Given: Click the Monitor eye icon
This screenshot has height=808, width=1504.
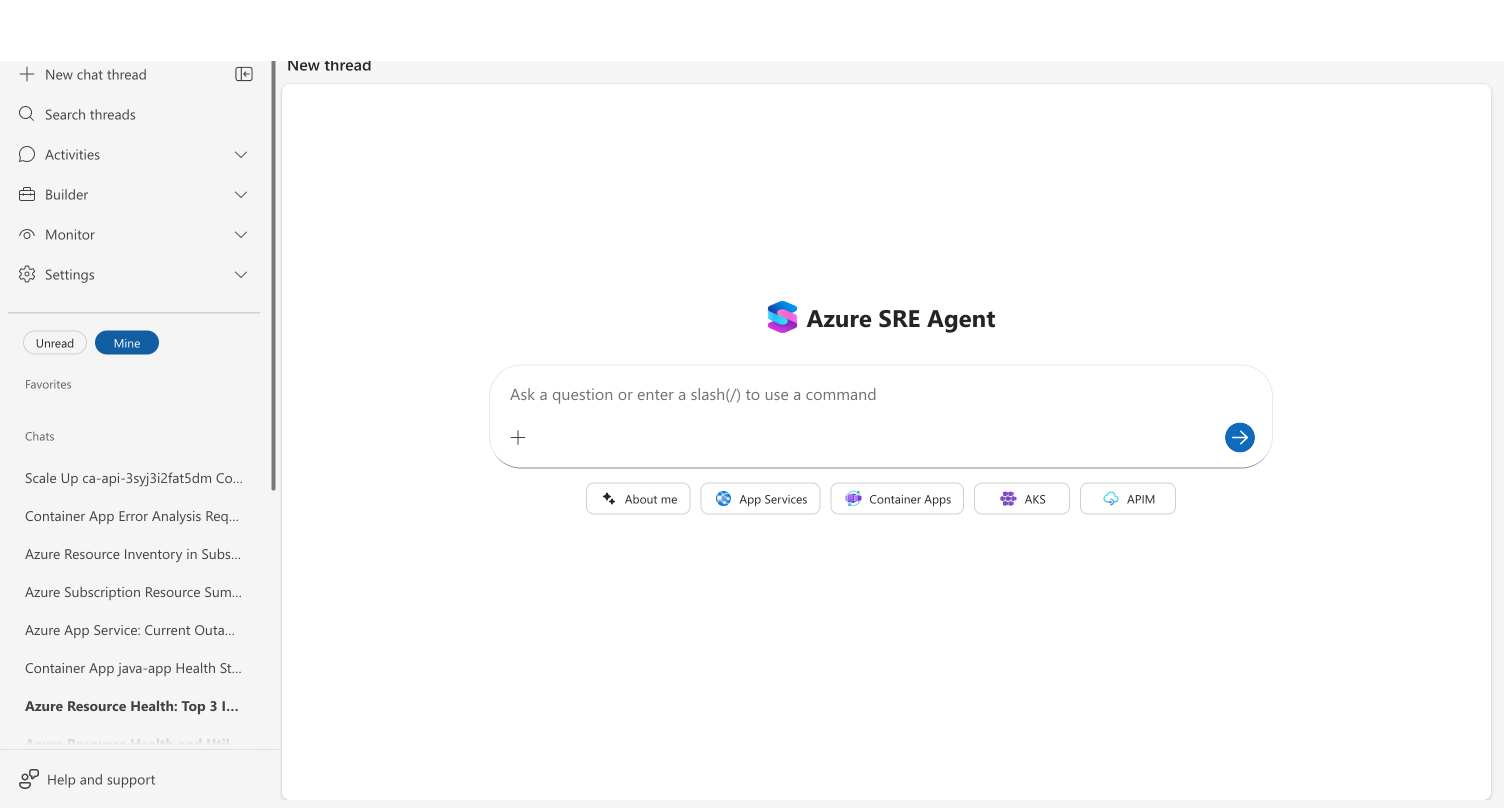Looking at the screenshot, I should pyautogui.click(x=27, y=234).
